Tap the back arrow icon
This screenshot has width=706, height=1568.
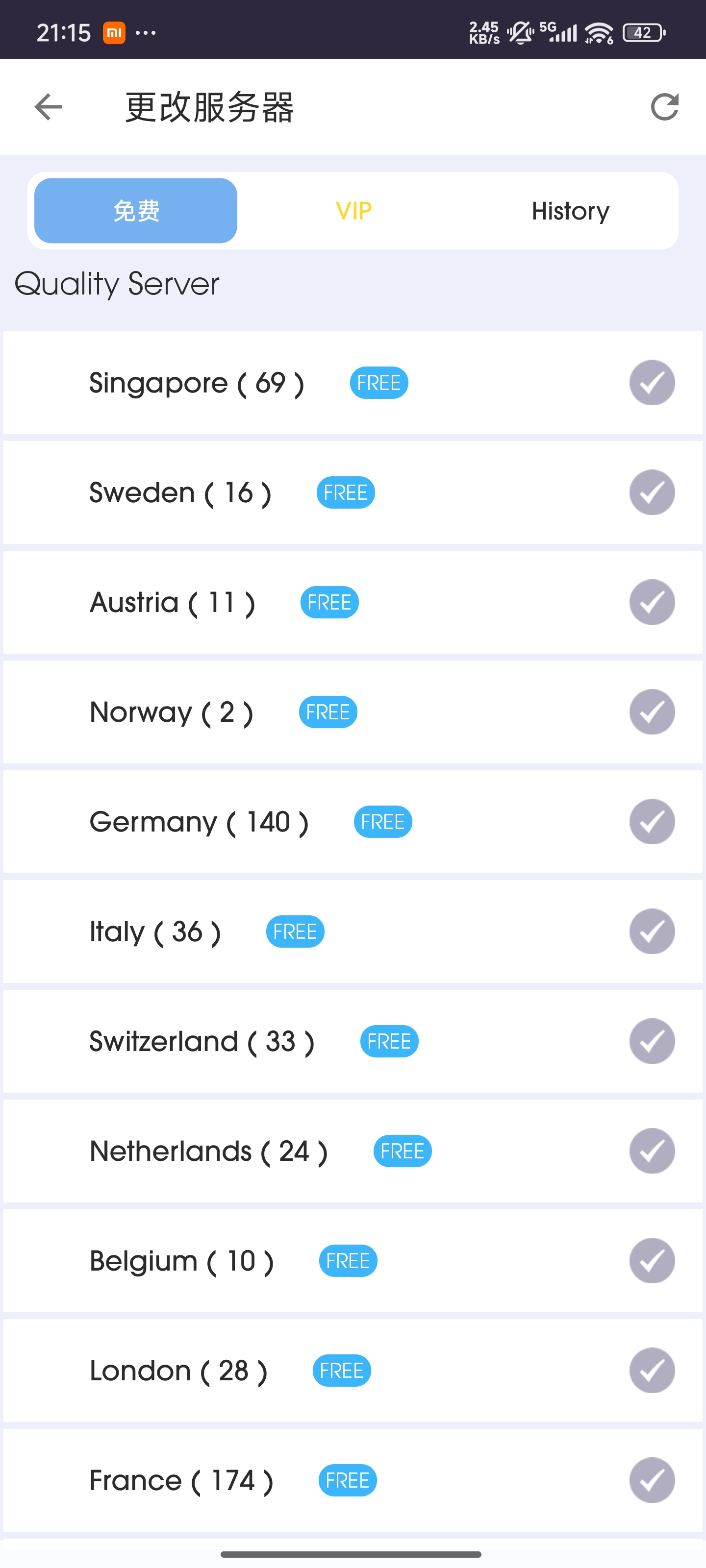[48, 107]
